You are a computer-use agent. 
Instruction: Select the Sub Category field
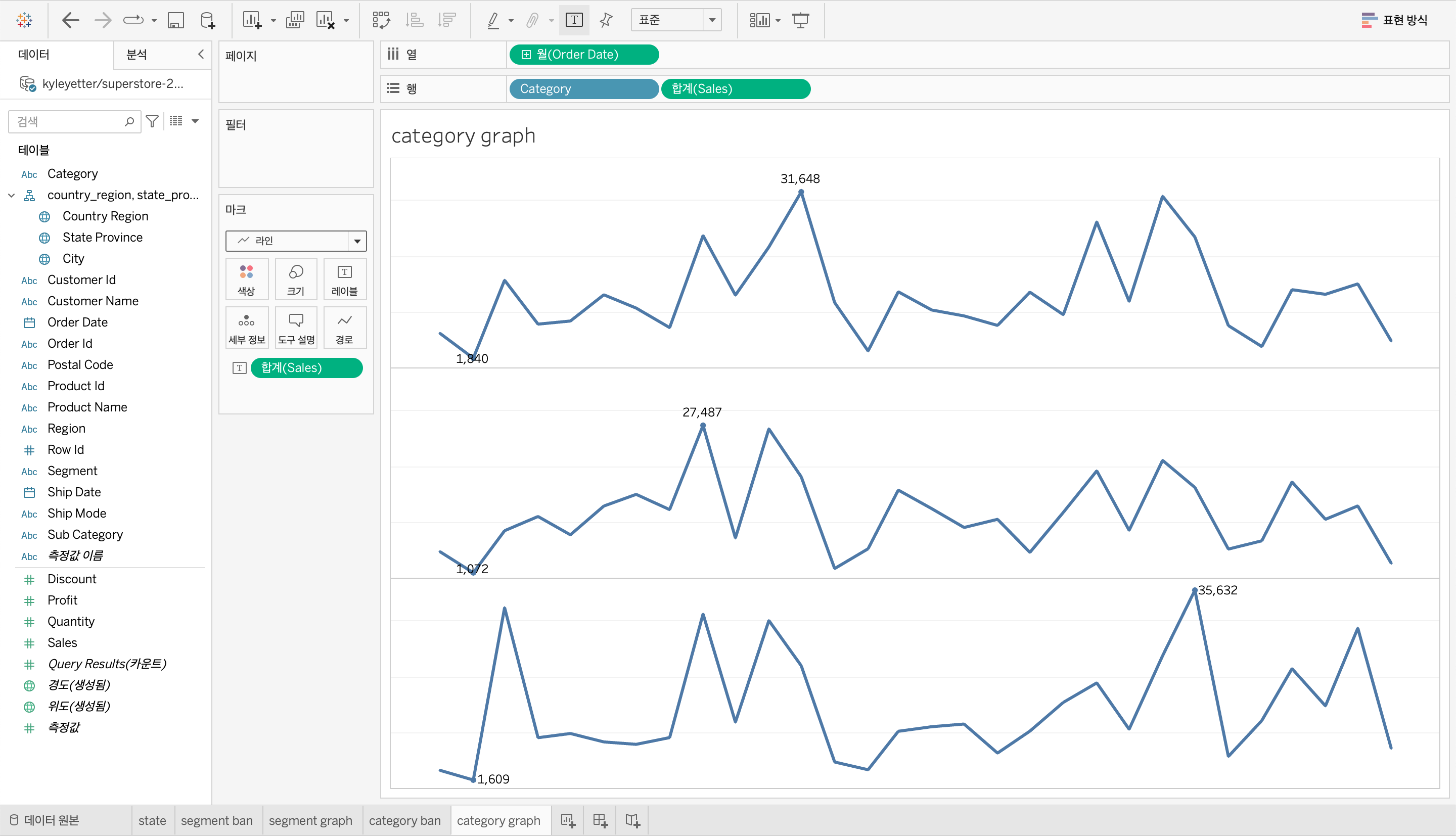pos(85,535)
